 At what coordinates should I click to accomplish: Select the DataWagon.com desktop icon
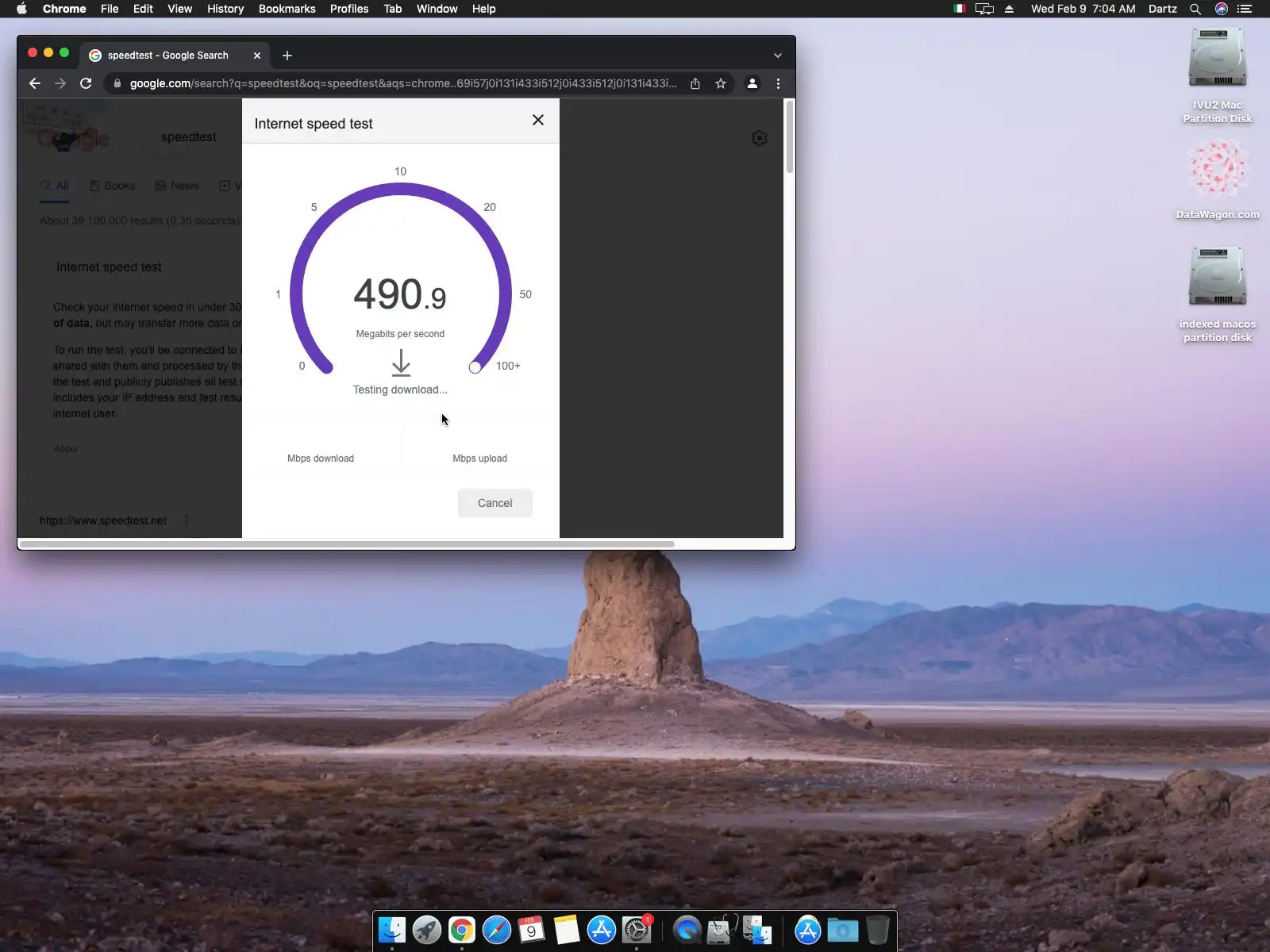1218,179
